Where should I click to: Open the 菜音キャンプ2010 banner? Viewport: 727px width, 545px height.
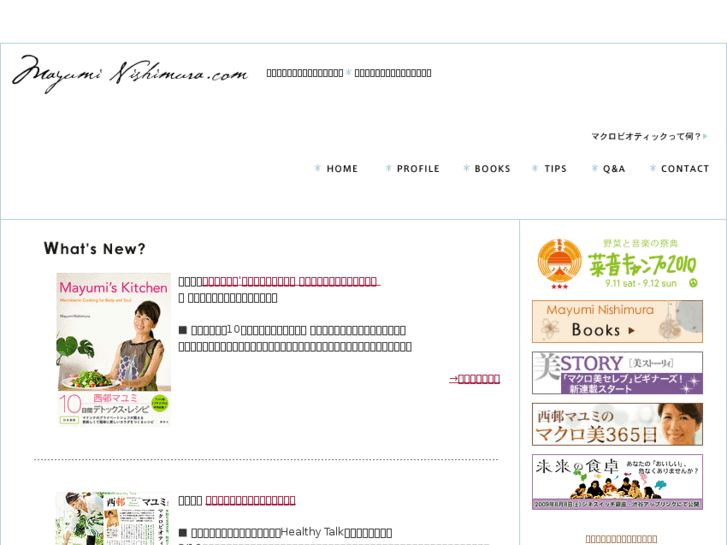point(617,263)
